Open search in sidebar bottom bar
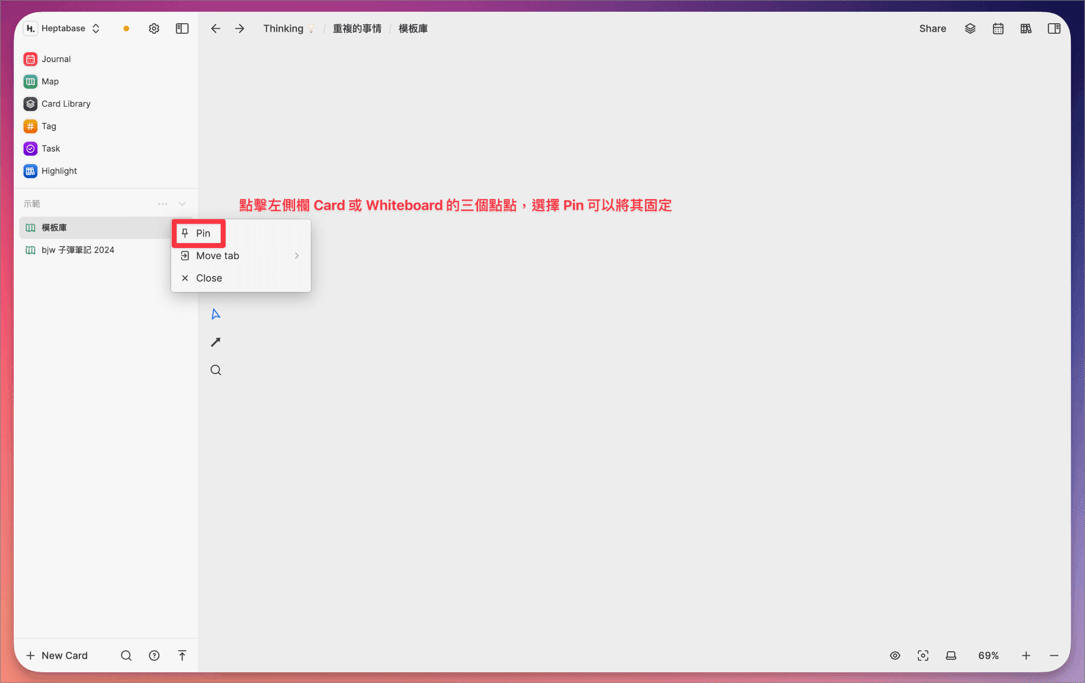1085x683 pixels. point(126,655)
